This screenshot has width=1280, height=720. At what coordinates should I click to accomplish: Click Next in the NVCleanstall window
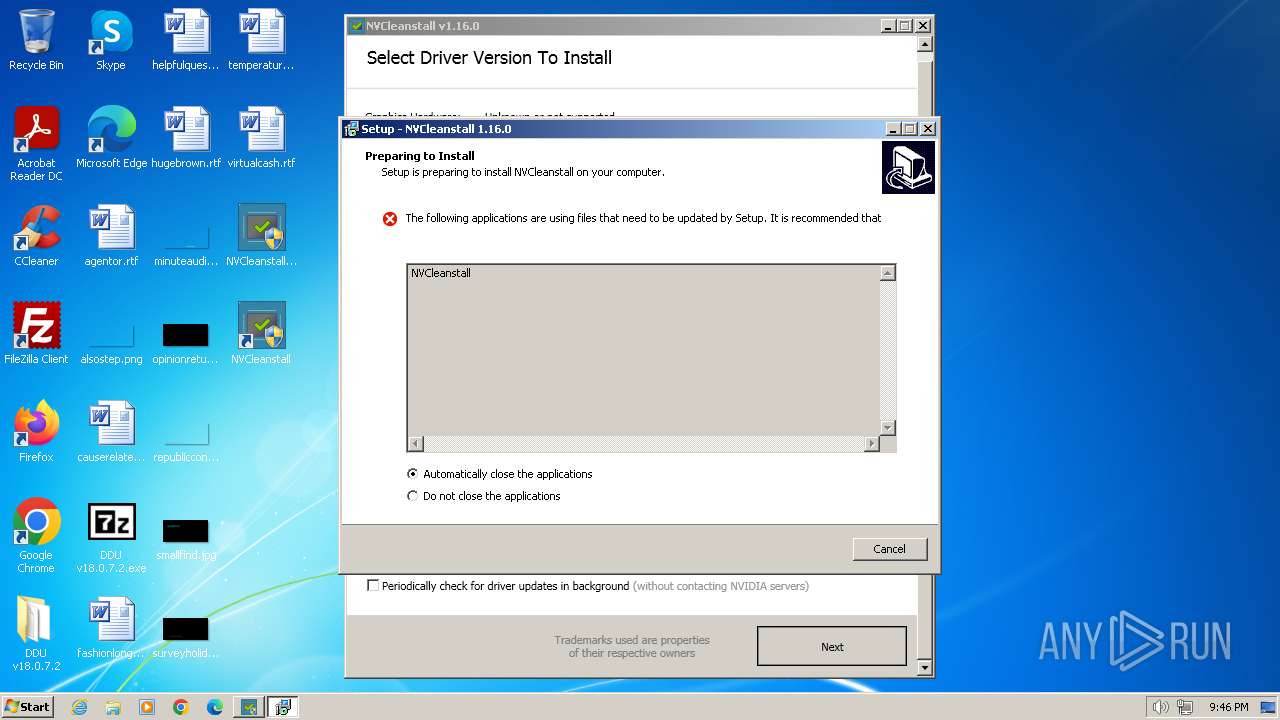click(x=832, y=647)
